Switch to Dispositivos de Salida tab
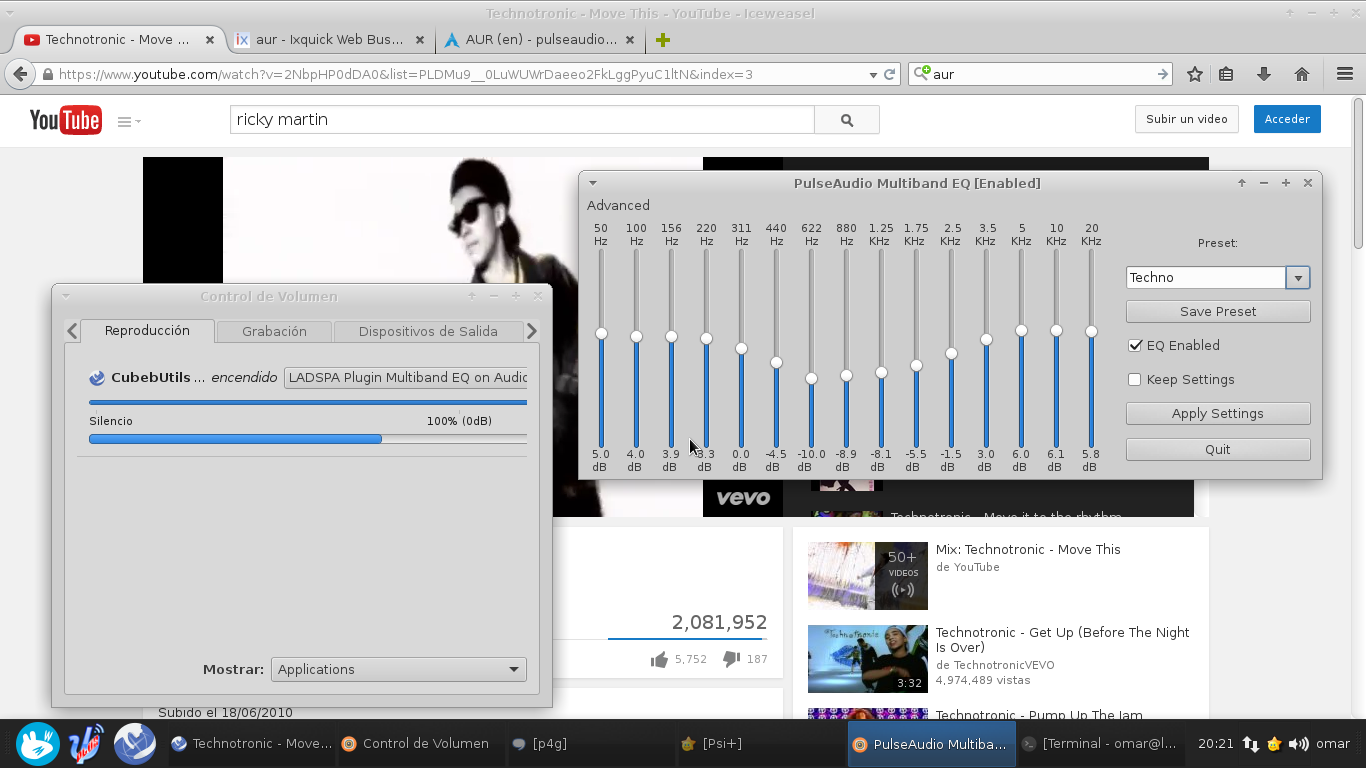This screenshot has height=768, width=1366. [428, 331]
